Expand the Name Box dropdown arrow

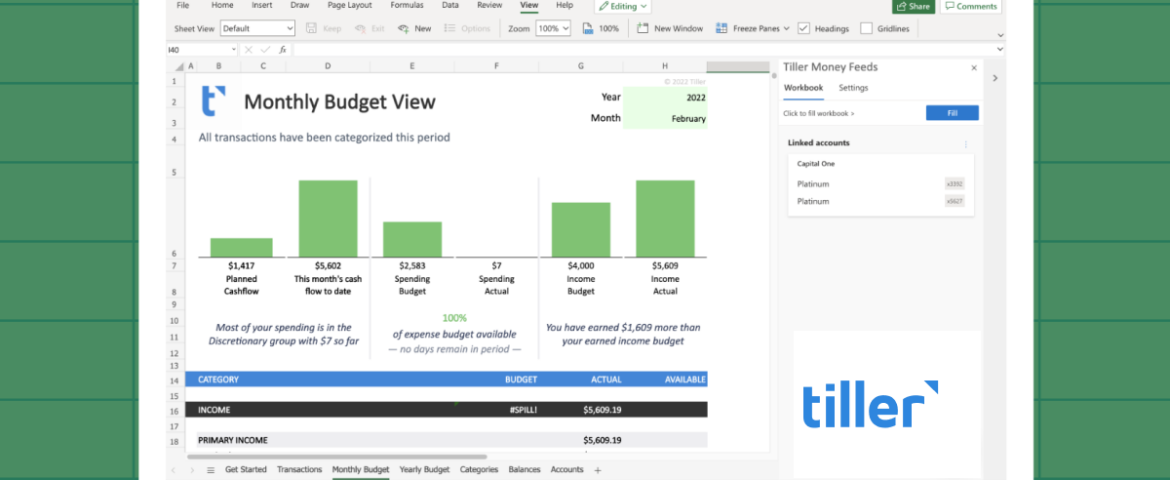(x=233, y=49)
